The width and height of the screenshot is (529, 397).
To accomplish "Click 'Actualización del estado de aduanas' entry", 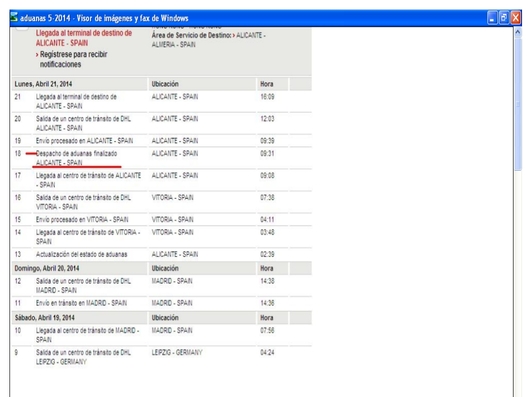I will click(x=82, y=254).
